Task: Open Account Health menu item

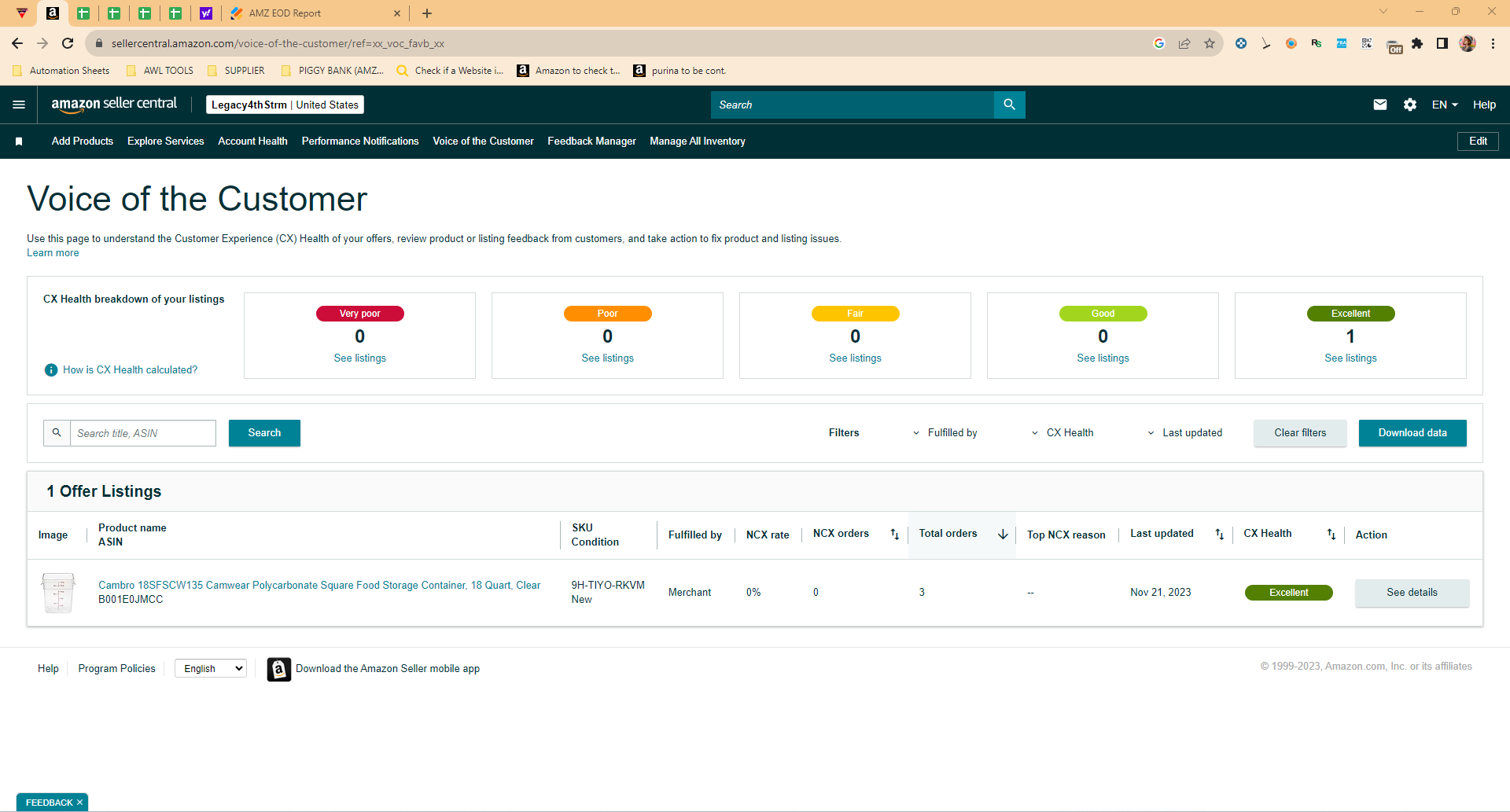Action: tap(252, 141)
